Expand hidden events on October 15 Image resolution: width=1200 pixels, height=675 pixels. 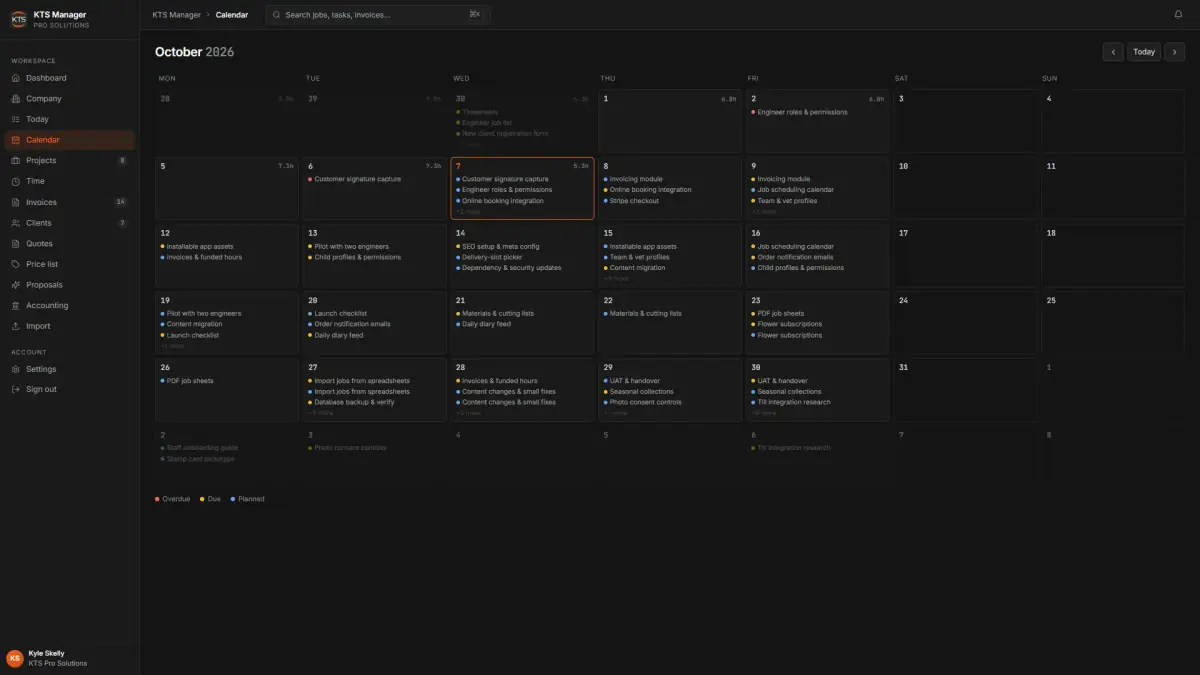coord(616,279)
